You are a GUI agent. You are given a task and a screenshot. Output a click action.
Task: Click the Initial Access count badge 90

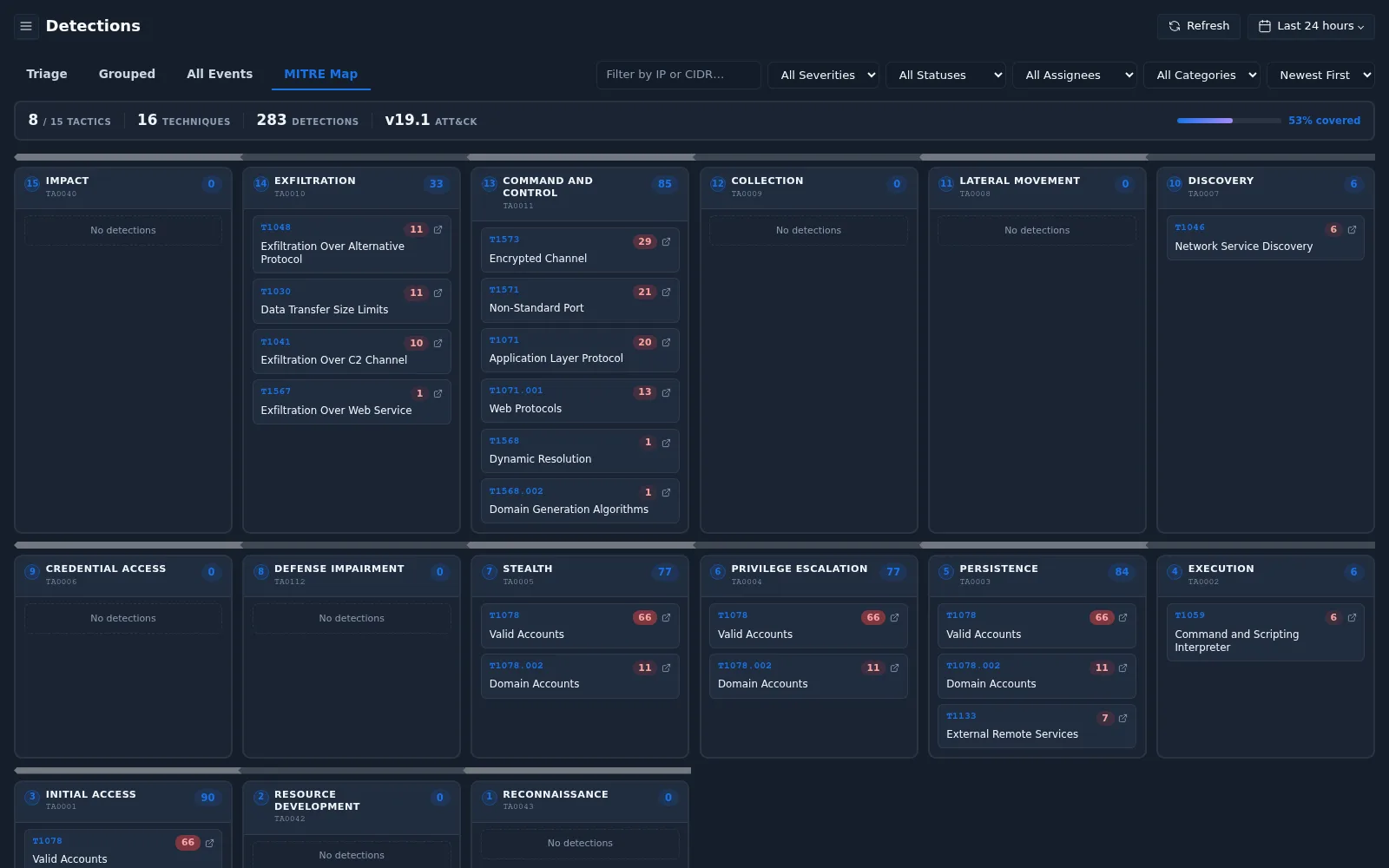tap(207, 798)
